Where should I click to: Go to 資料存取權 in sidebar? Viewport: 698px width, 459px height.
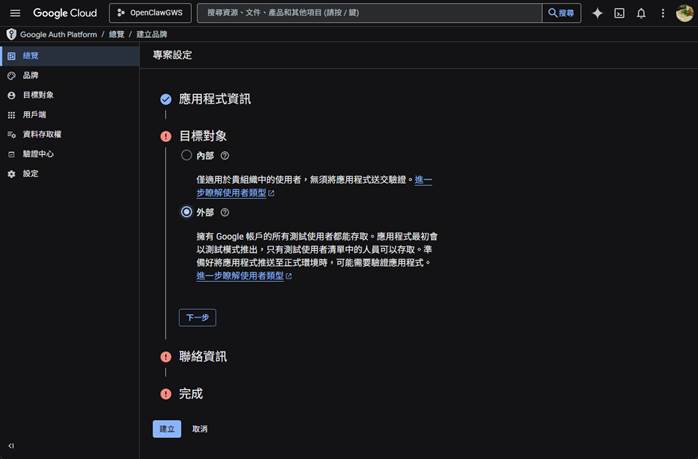click(x=42, y=134)
